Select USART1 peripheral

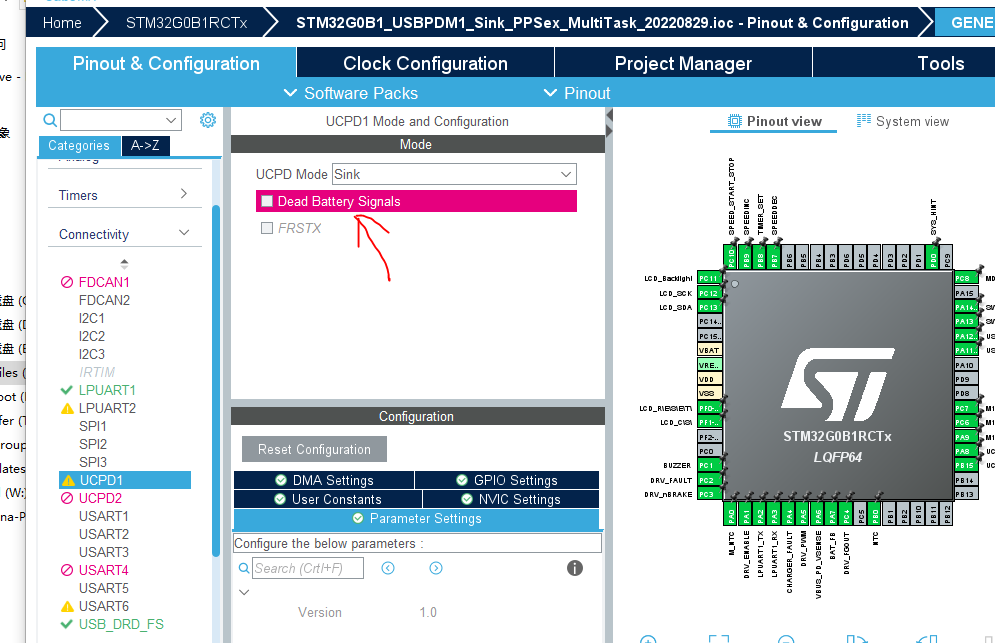[x=103, y=516]
